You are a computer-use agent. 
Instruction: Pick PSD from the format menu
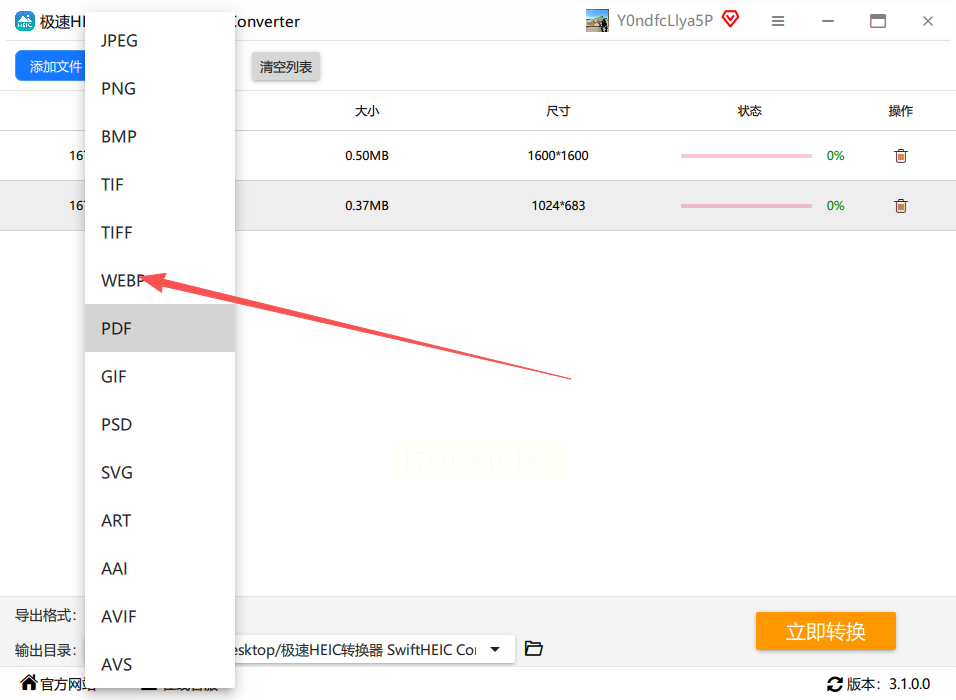click(160, 424)
